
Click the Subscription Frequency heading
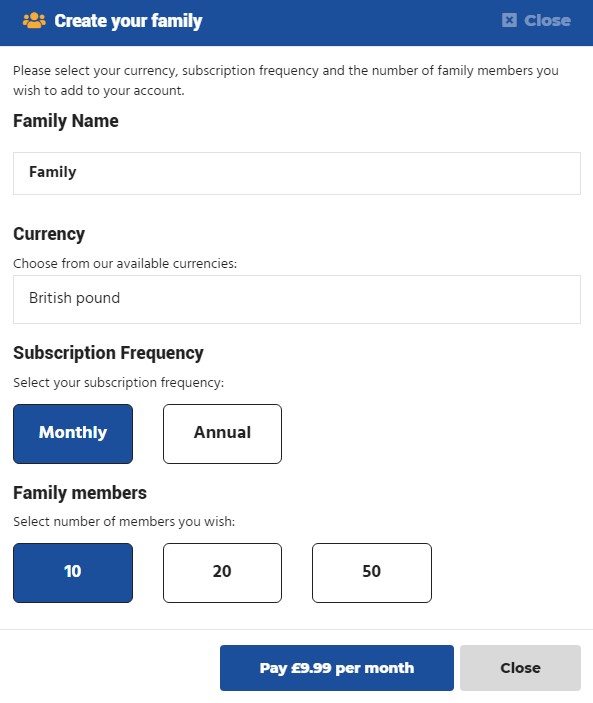click(108, 353)
